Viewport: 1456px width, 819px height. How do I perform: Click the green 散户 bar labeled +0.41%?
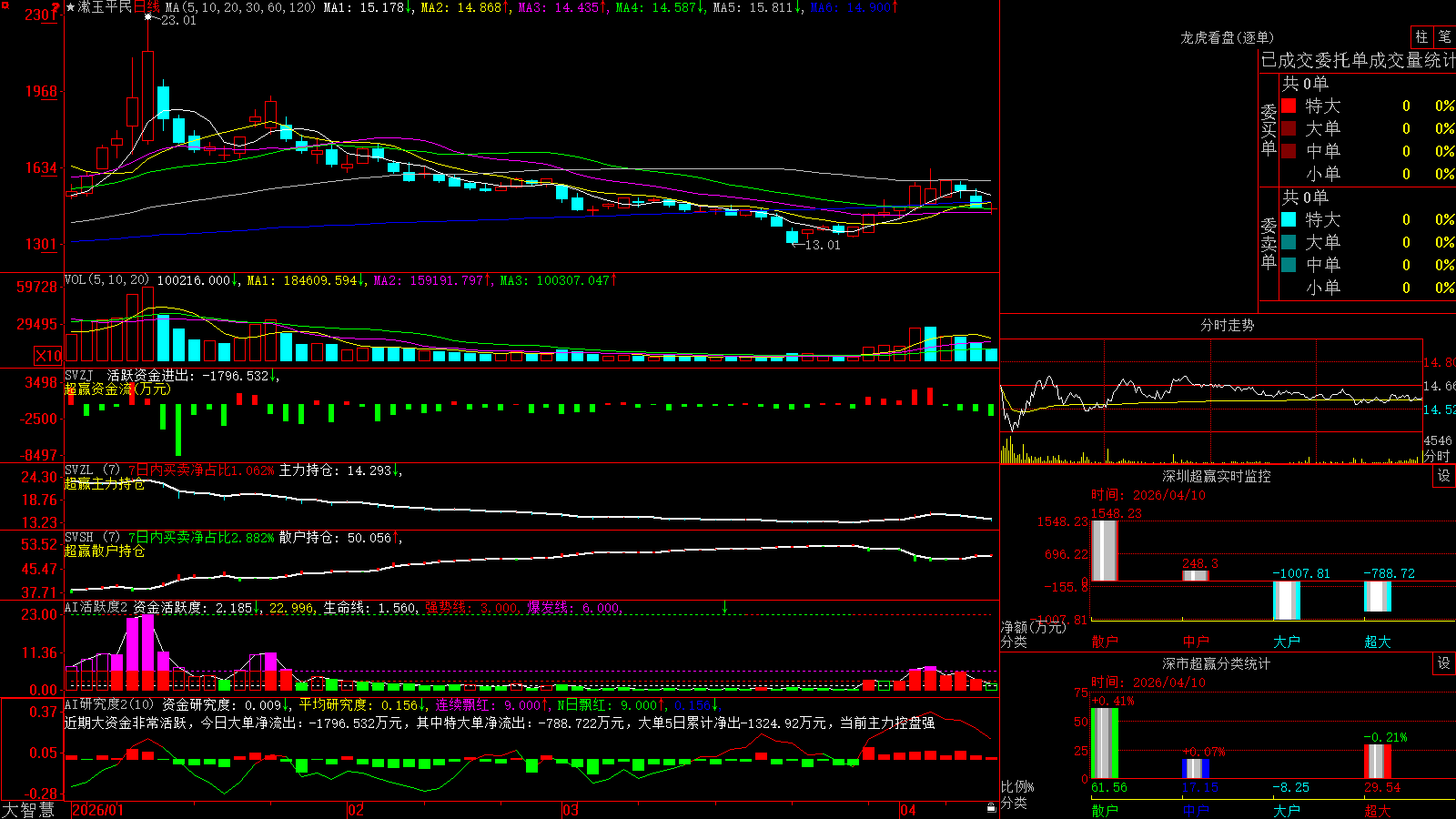1105,743
